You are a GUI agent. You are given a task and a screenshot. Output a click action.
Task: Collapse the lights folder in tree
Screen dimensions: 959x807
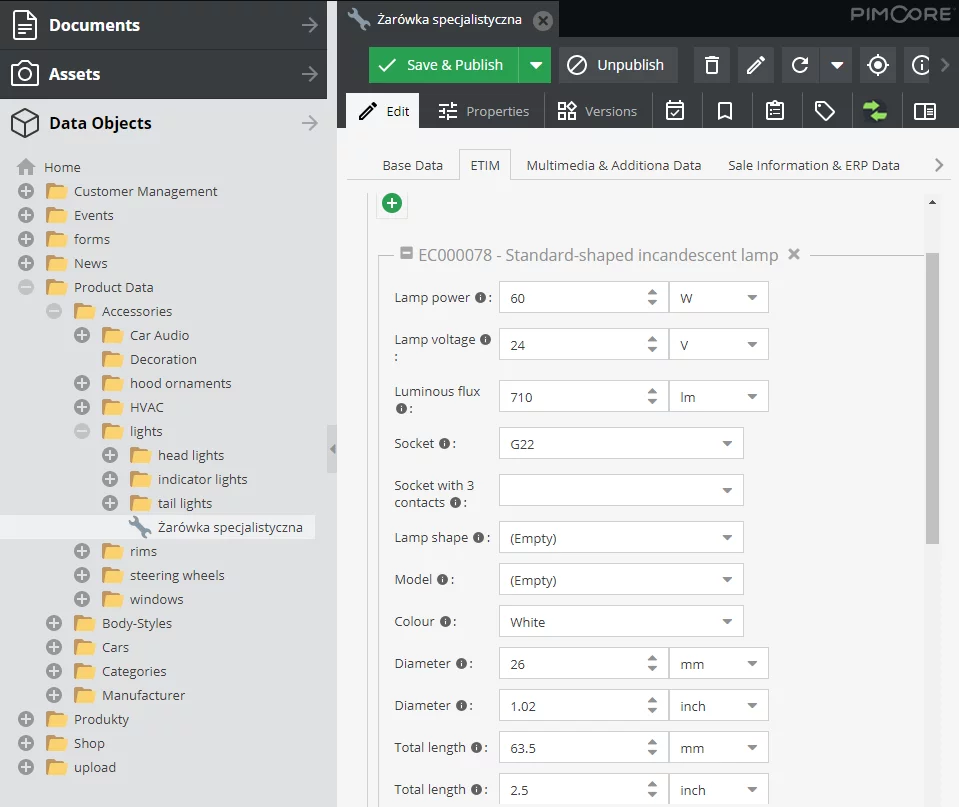pos(82,431)
